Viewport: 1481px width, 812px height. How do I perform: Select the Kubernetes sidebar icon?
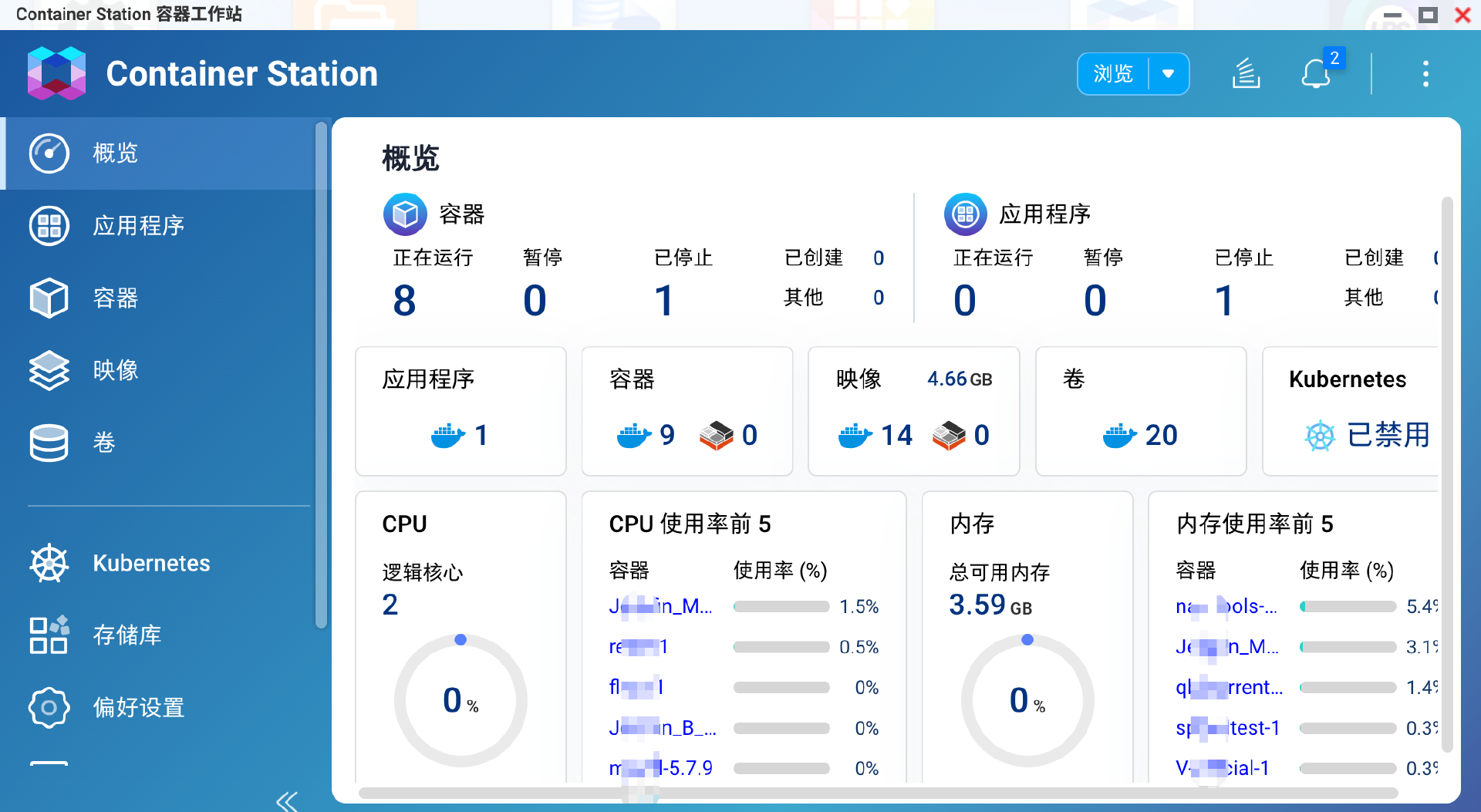click(x=151, y=563)
